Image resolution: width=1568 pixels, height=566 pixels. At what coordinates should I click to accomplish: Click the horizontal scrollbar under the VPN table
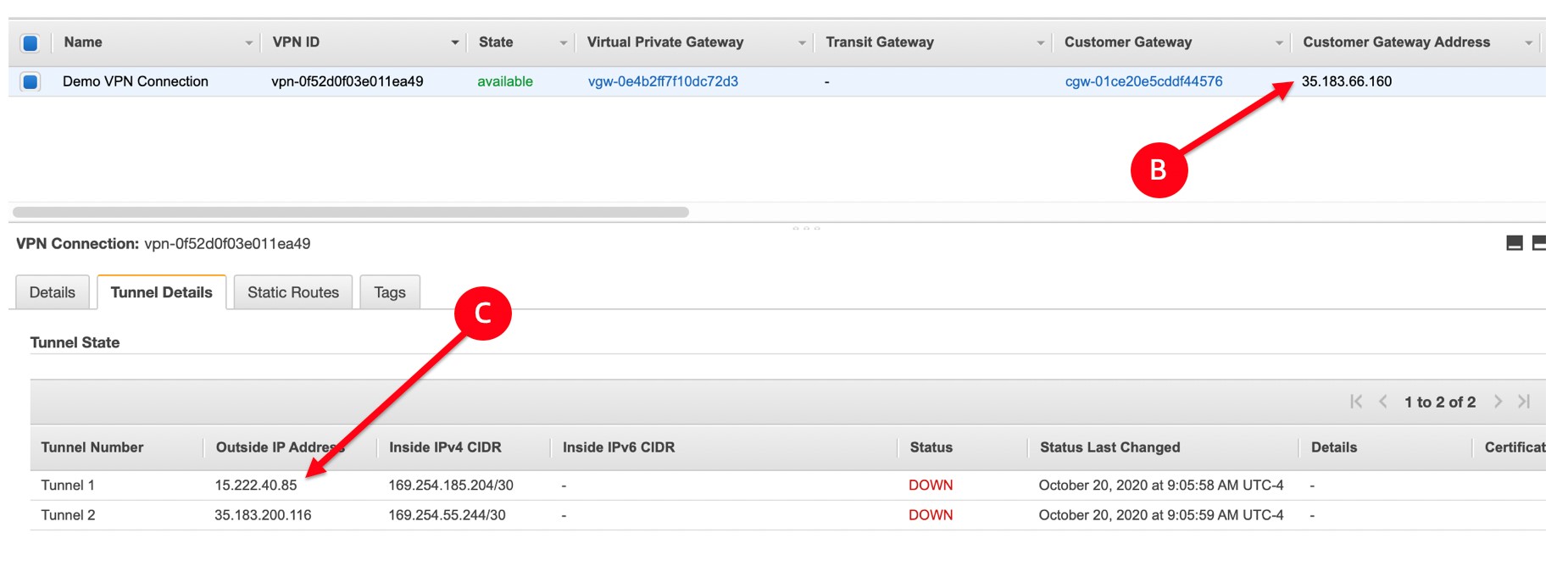tap(351, 212)
